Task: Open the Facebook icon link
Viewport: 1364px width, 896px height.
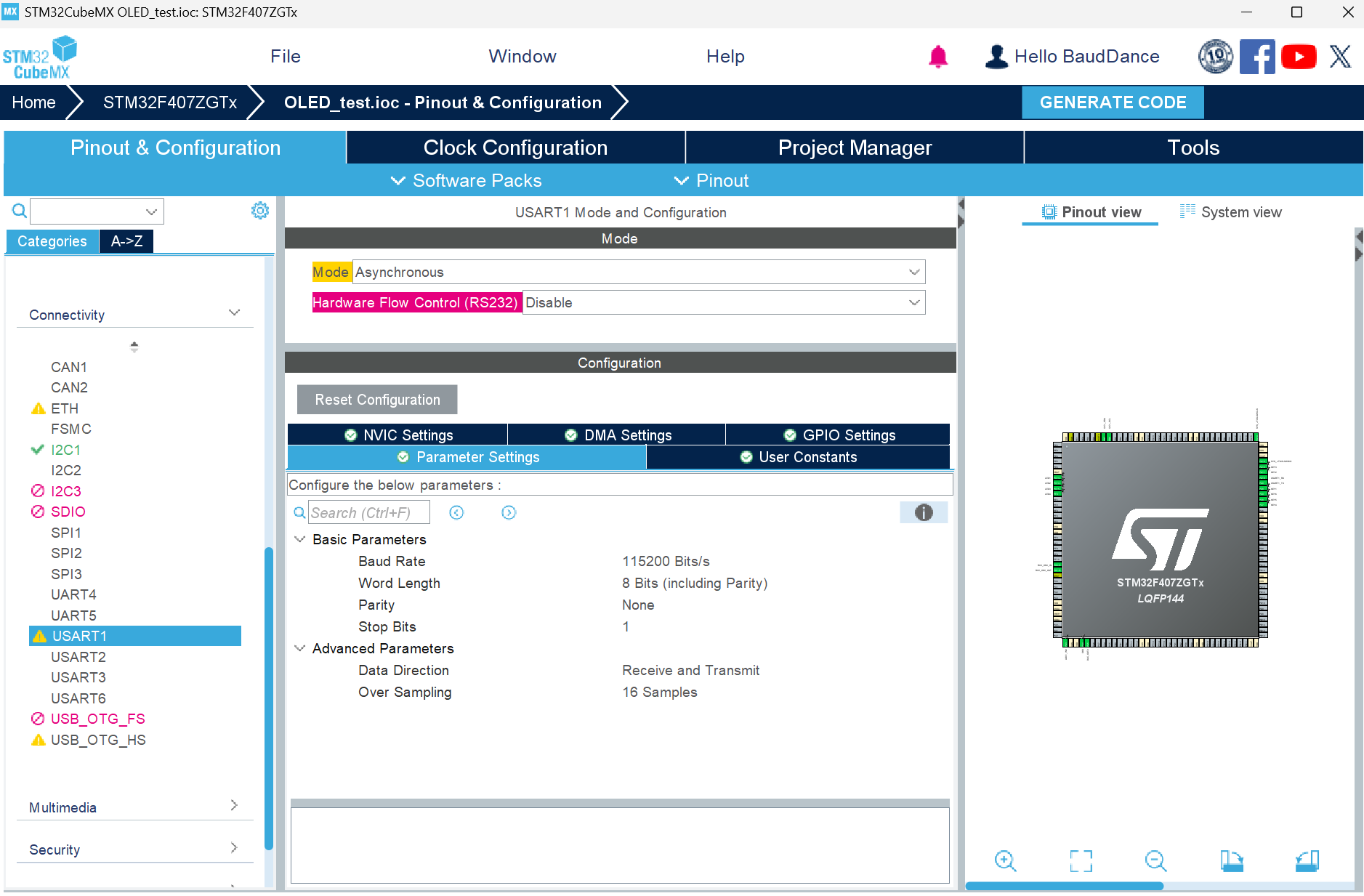Action: (1257, 57)
